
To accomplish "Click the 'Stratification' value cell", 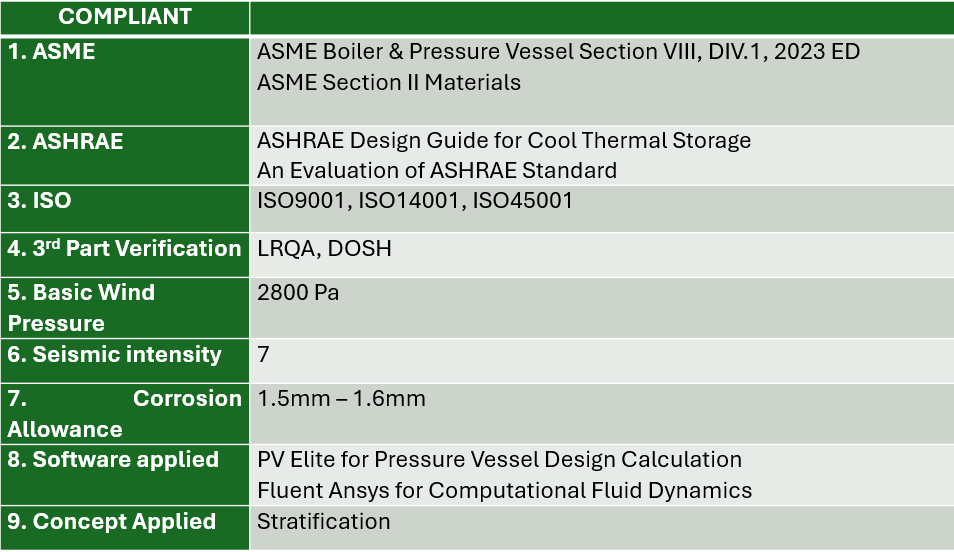I will click(x=601, y=528).
